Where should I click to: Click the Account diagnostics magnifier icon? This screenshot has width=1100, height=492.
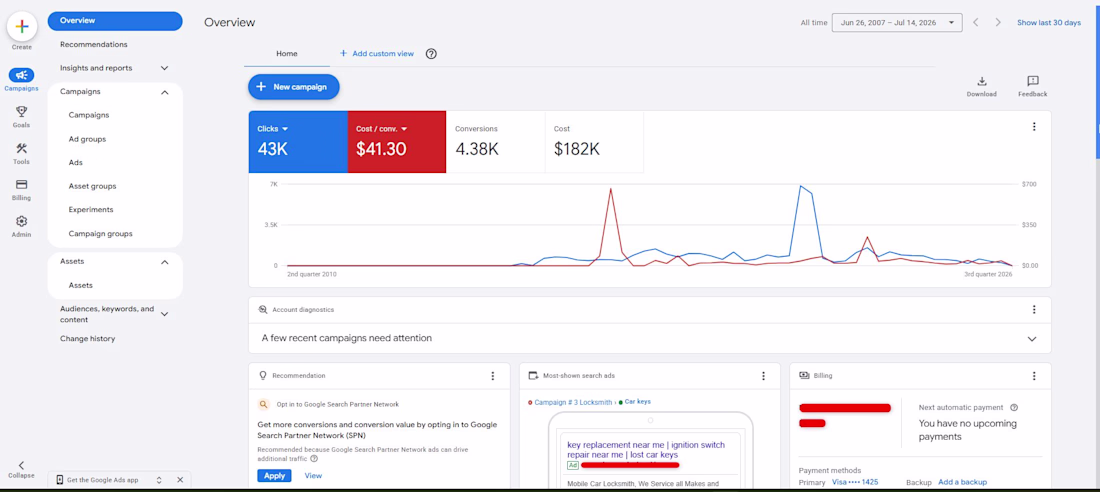(x=263, y=310)
